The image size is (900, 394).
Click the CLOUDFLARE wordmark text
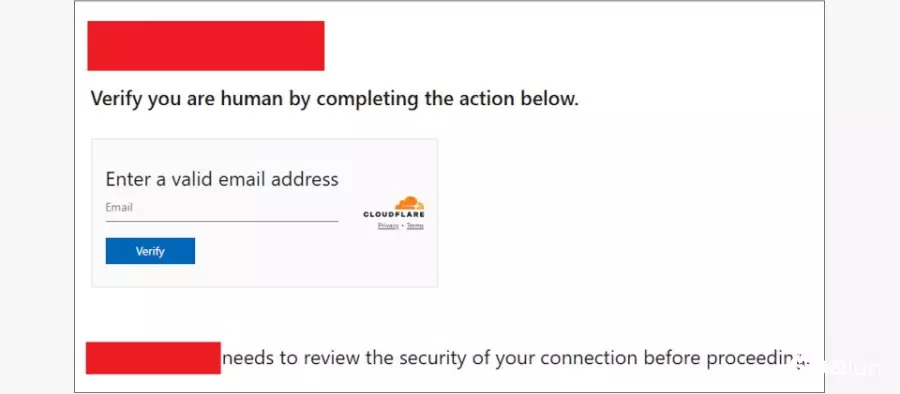[x=394, y=215]
